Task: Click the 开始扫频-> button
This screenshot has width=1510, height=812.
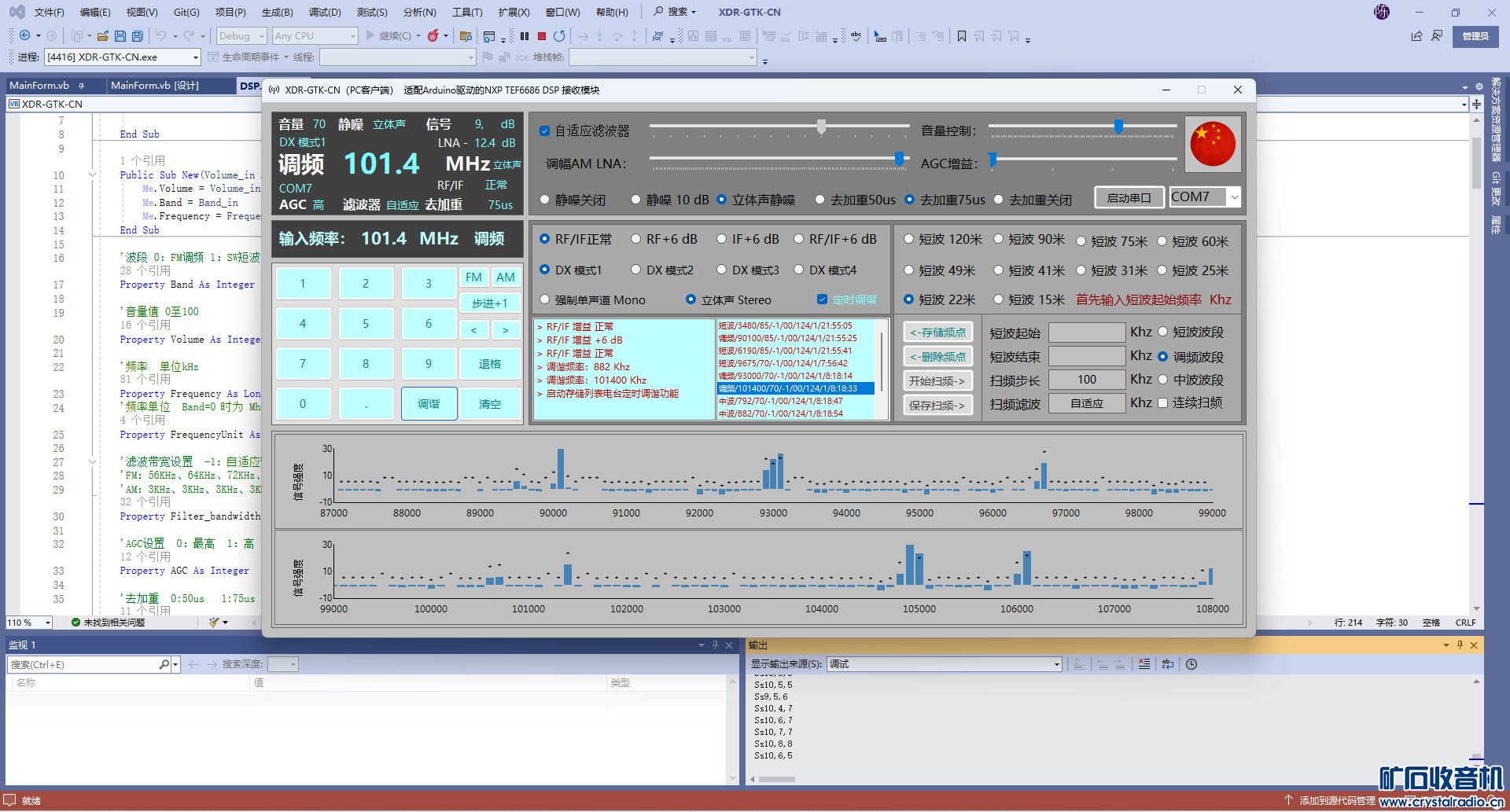Action: pyautogui.click(x=937, y=381)
